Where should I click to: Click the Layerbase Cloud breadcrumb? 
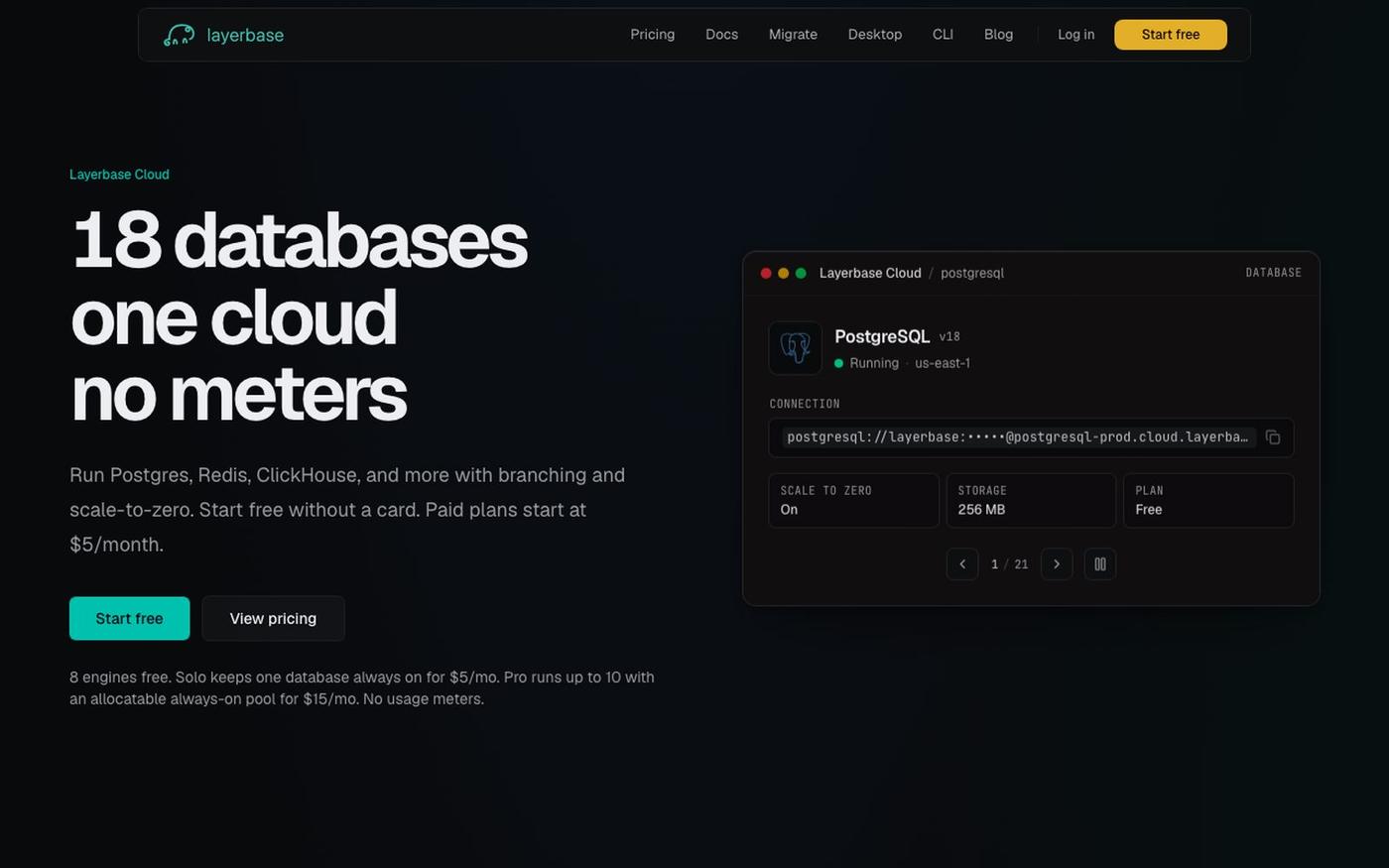(870, 273)
